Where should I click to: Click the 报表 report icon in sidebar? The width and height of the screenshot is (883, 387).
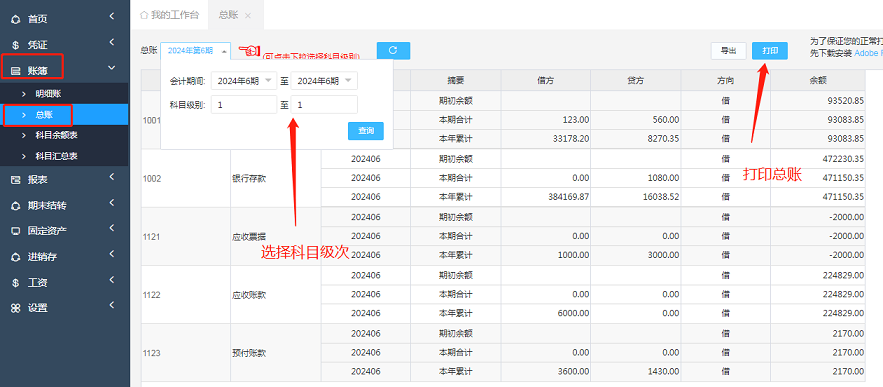(16, 180)
